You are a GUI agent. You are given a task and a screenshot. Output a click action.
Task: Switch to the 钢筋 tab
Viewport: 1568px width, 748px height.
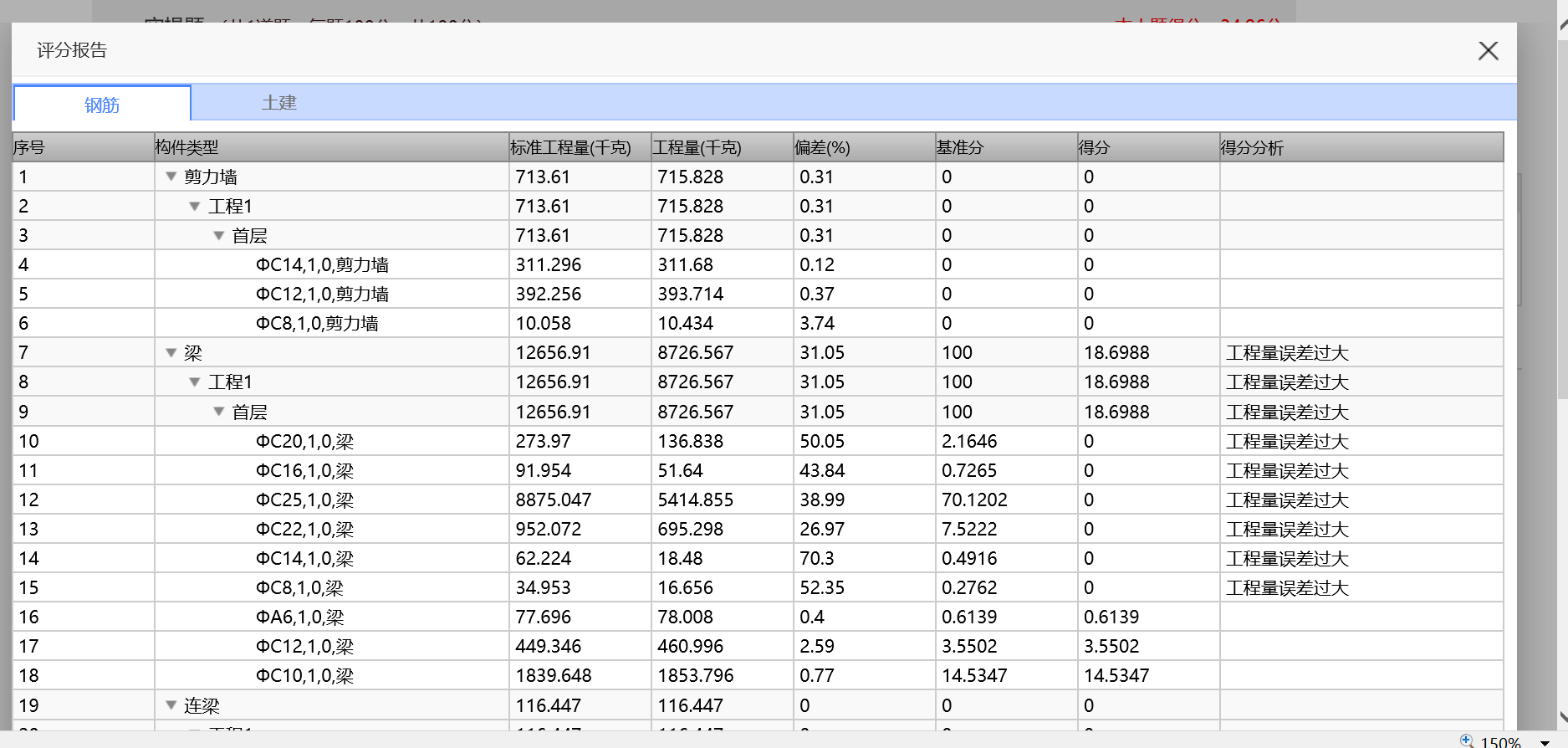(102, 104)
